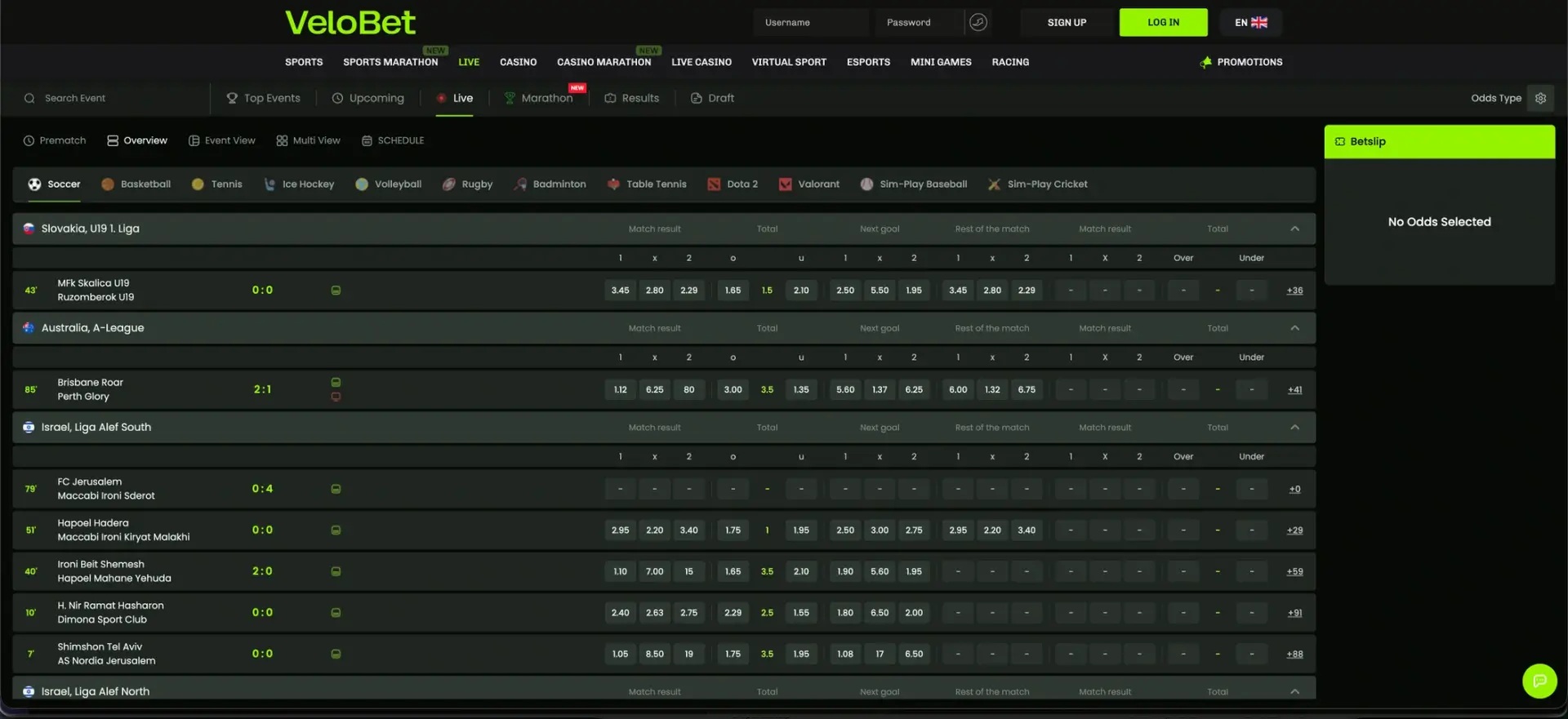1568x719 pixels.
Task: Click the VeloBet logo
Action: [350, 22]
